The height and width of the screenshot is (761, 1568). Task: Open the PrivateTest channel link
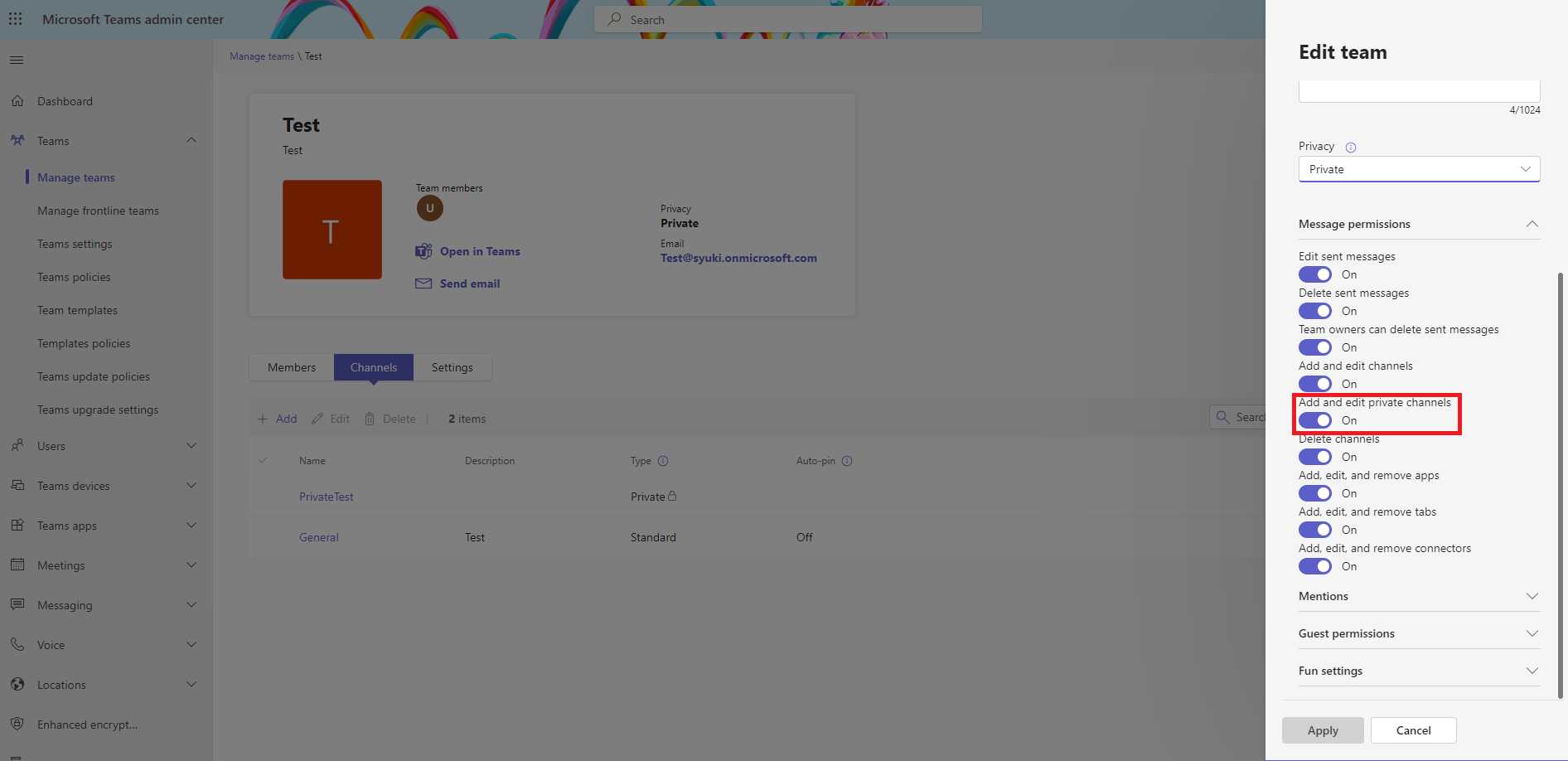click(327, 497)
